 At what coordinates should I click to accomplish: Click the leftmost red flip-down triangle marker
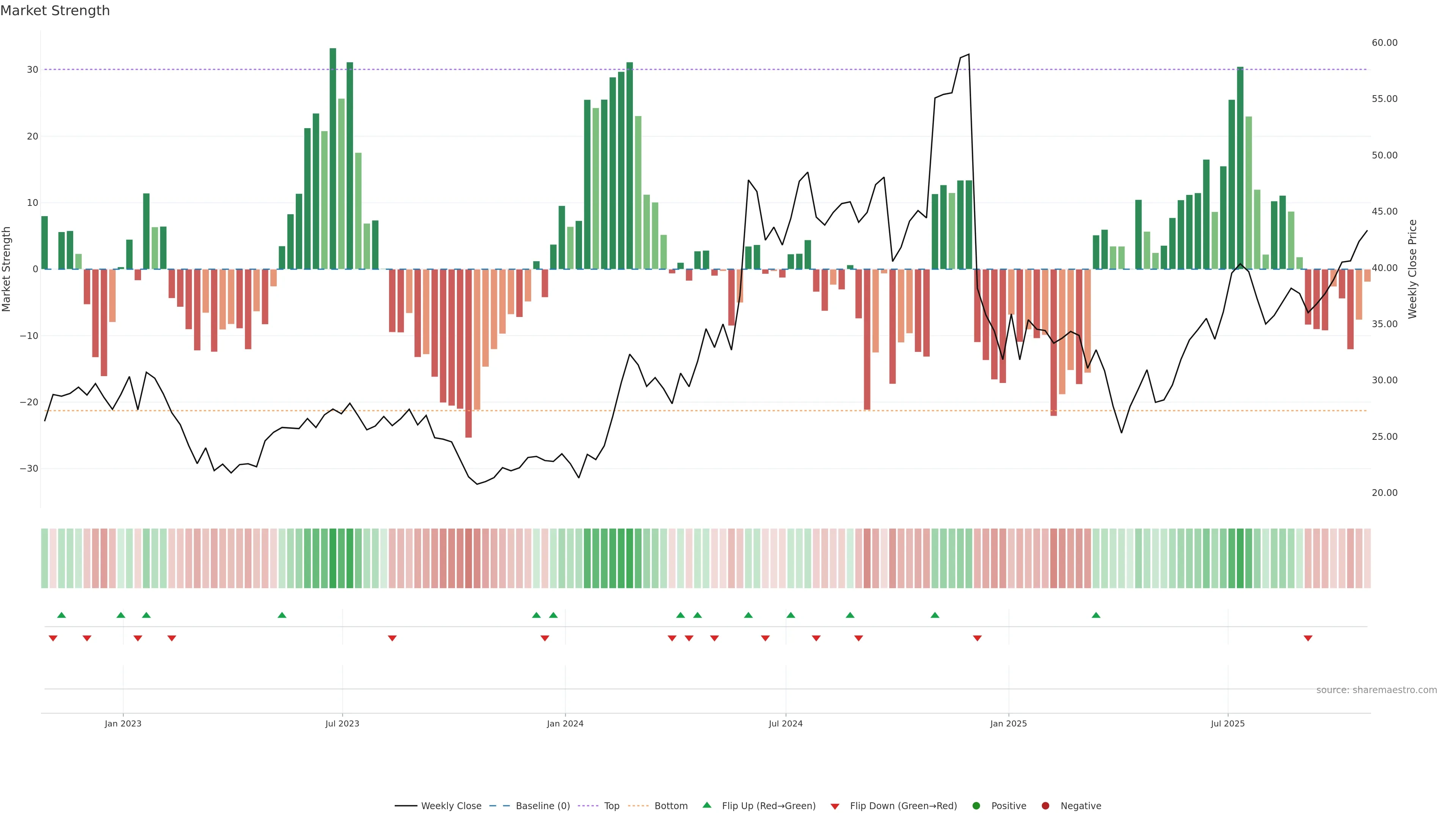pyautogui.click(x=53, y=638)
